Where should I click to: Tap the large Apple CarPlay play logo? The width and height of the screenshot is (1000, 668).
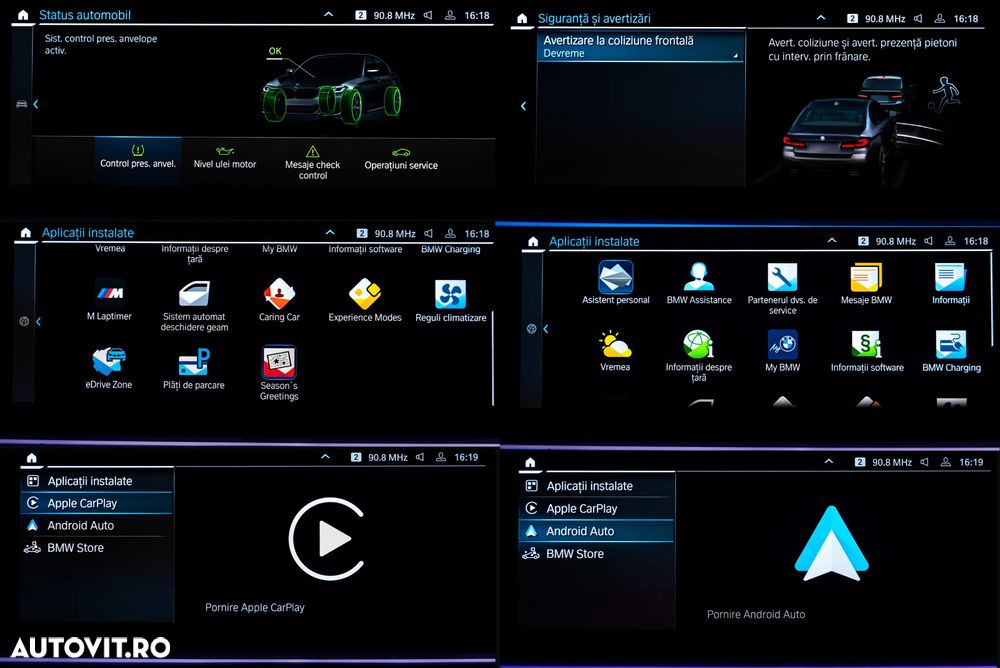click(327, 539)
